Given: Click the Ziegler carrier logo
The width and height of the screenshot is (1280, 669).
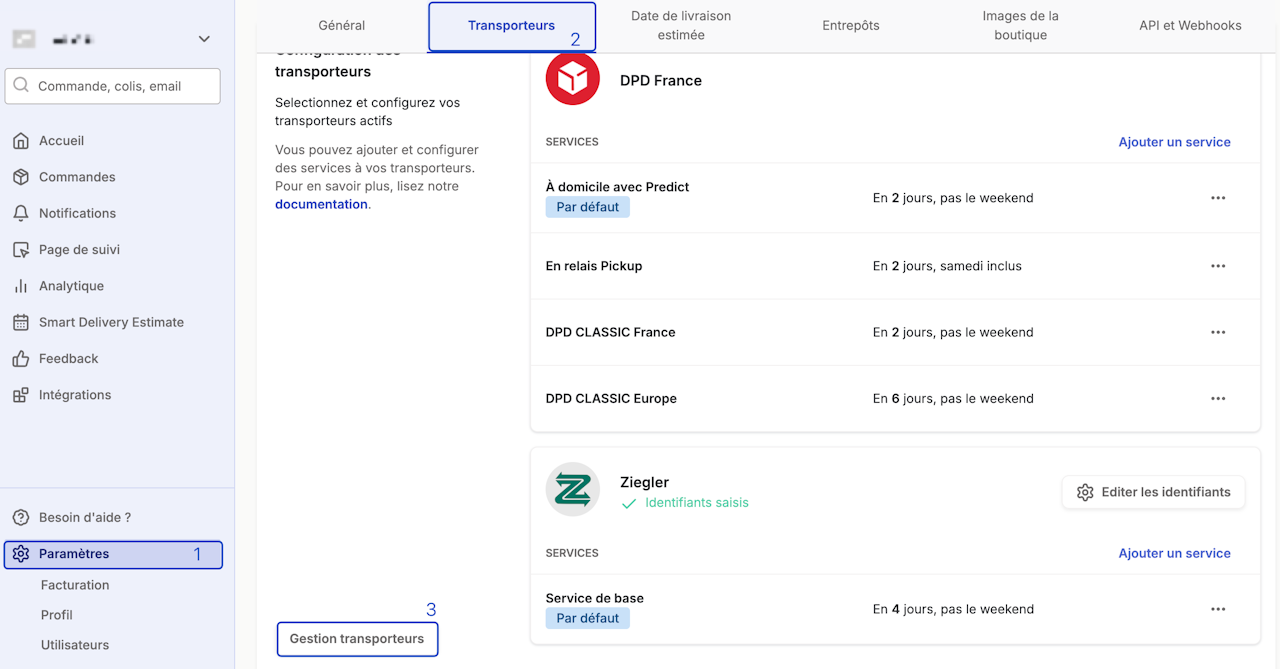Looking at the screenshot, I should tap(573, 490).
